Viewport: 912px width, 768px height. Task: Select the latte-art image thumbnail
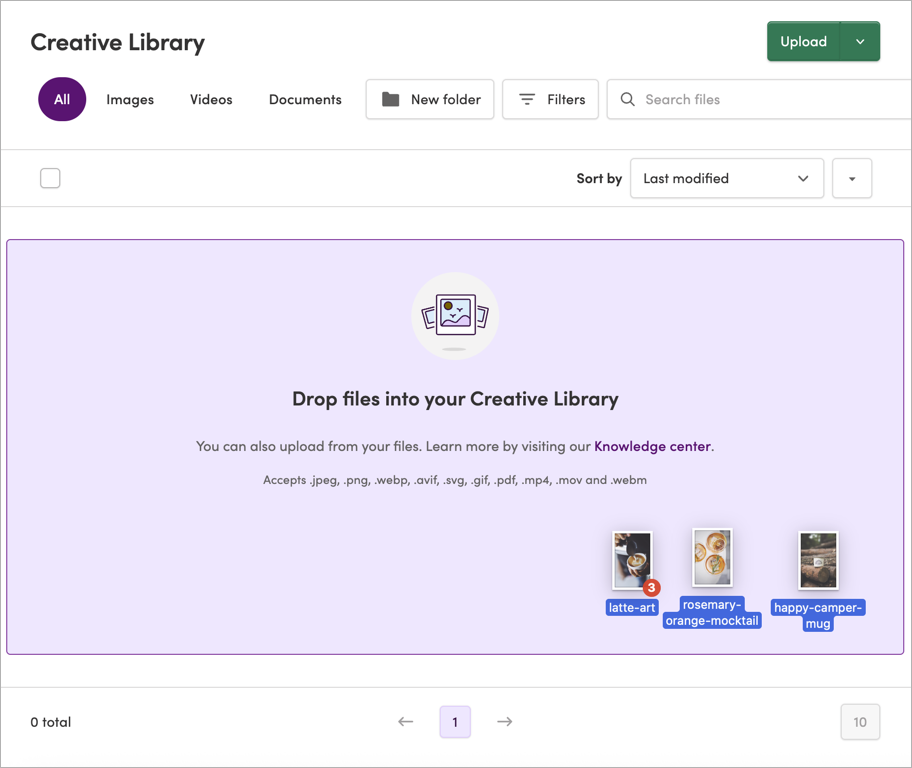[x=632, y=560]
